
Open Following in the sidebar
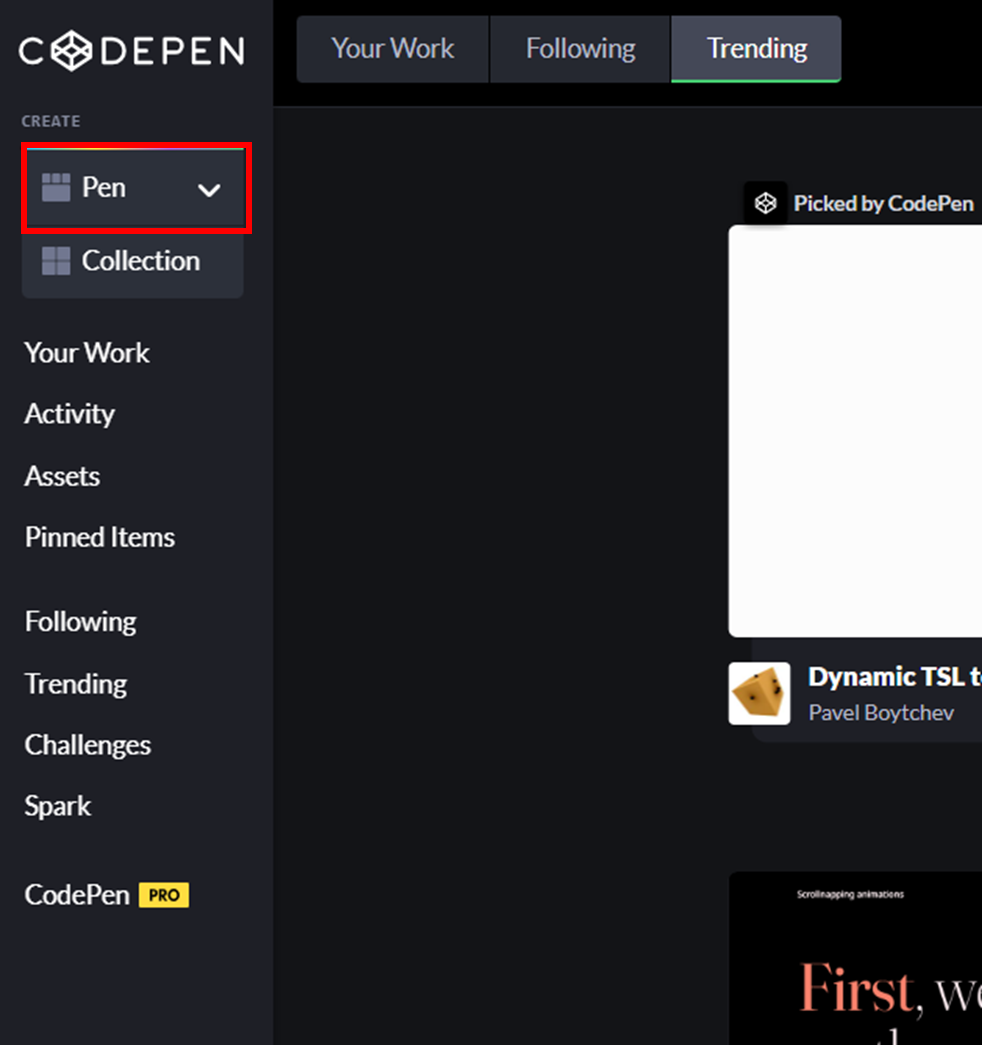(81, 622)
